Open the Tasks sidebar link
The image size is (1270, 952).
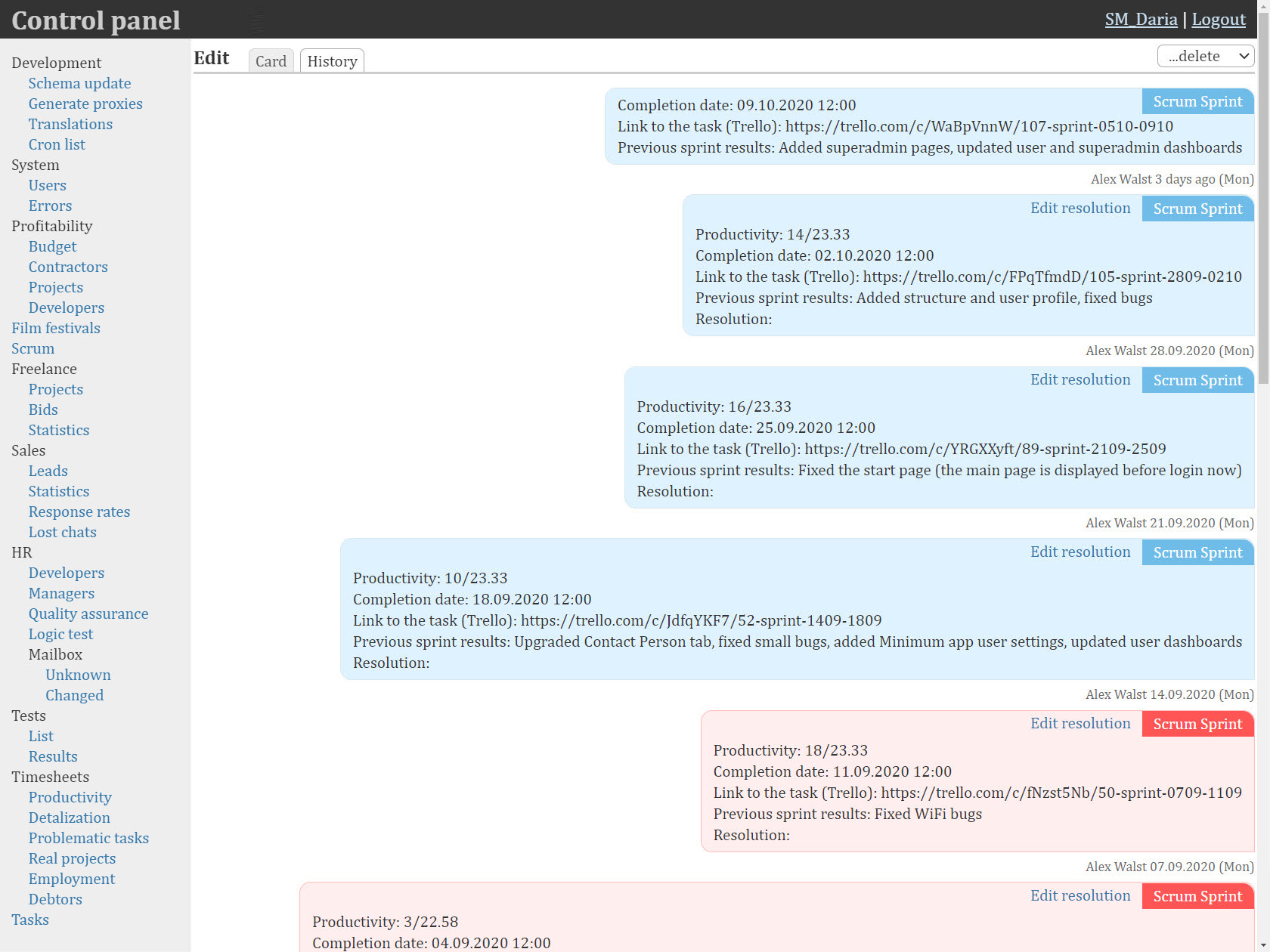pyautogui.click(x=30, y=920)
